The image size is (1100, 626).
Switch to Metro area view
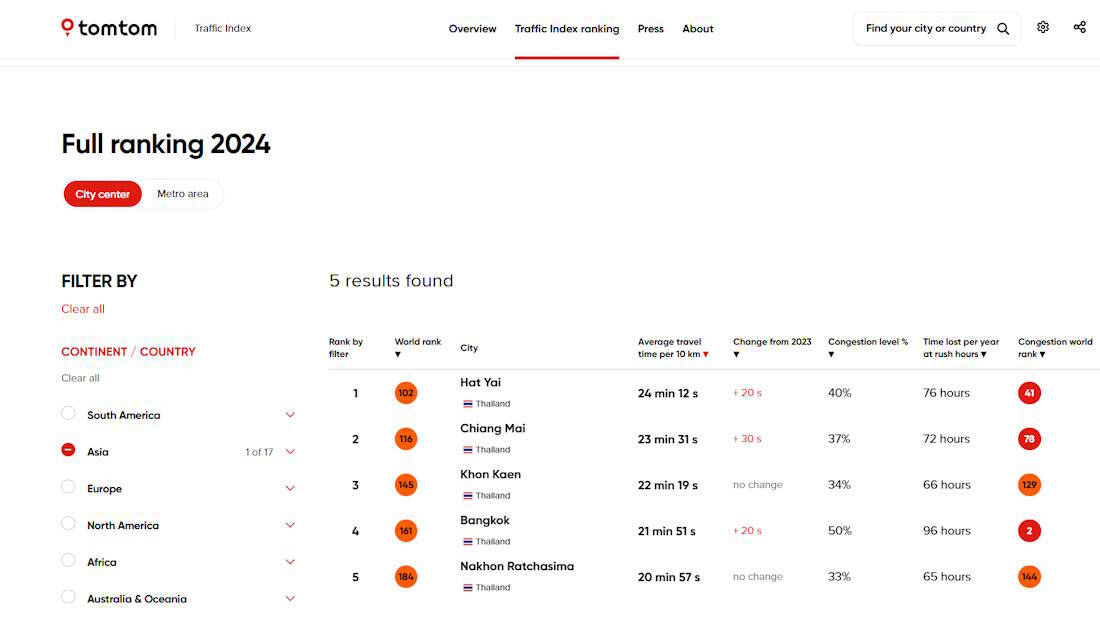click(x=183, y=194)
